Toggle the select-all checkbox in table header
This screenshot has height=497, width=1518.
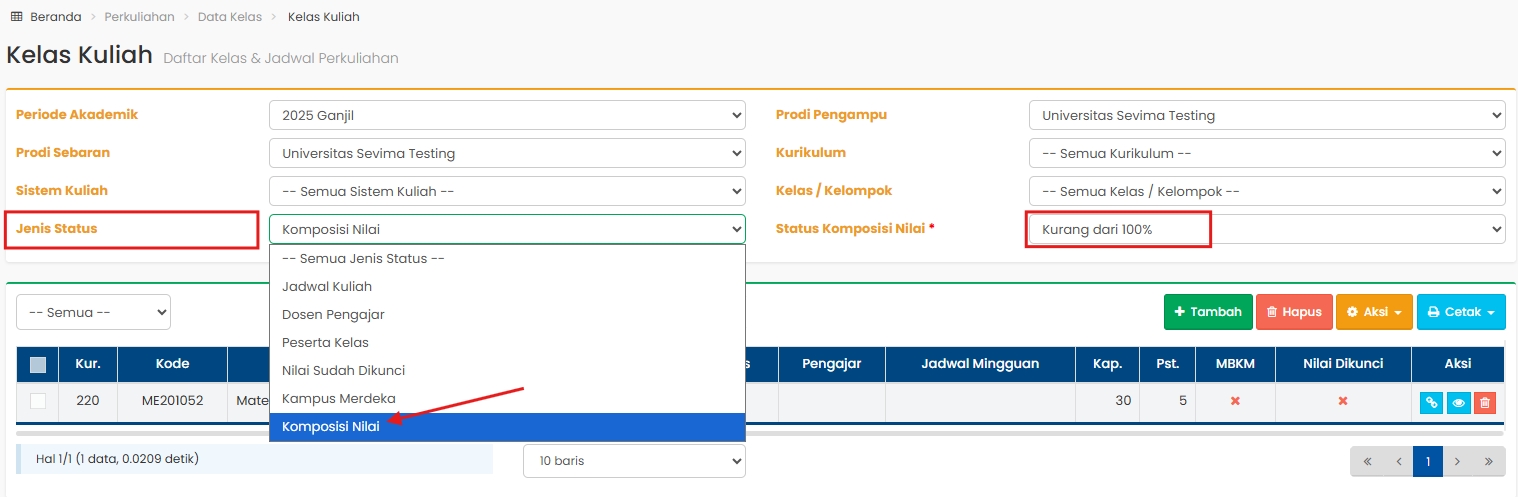(38, 365)
